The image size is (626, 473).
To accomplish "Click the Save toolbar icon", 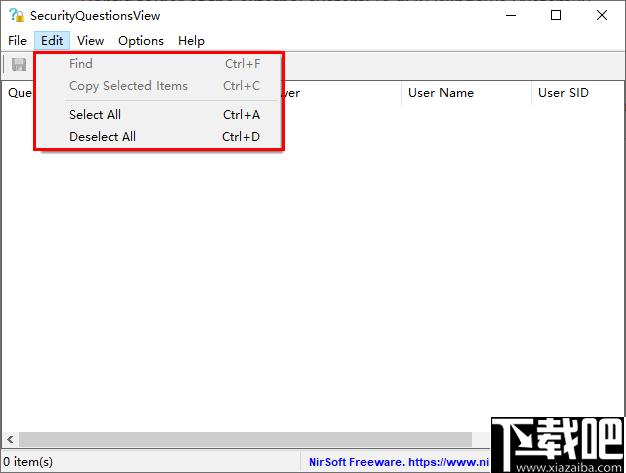I will (x=19, y=64).
